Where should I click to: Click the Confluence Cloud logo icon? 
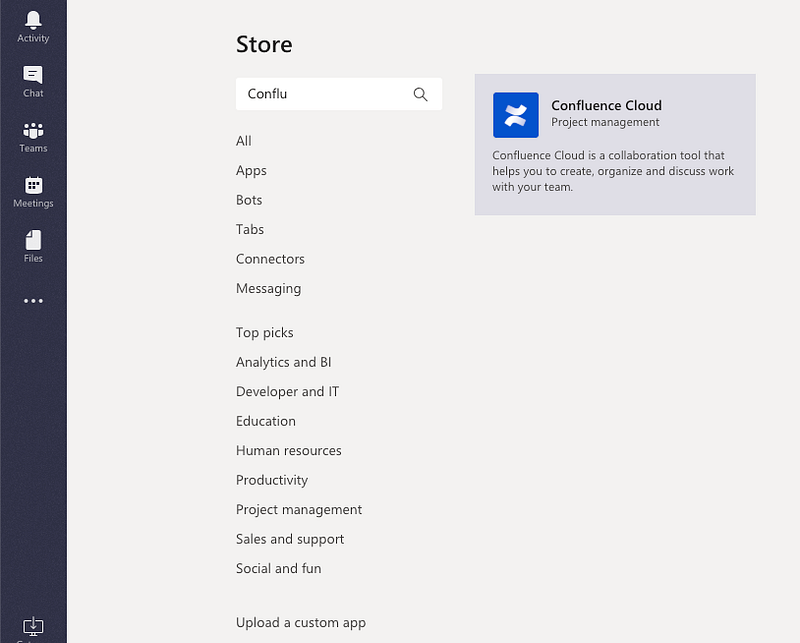pos(515,114)
